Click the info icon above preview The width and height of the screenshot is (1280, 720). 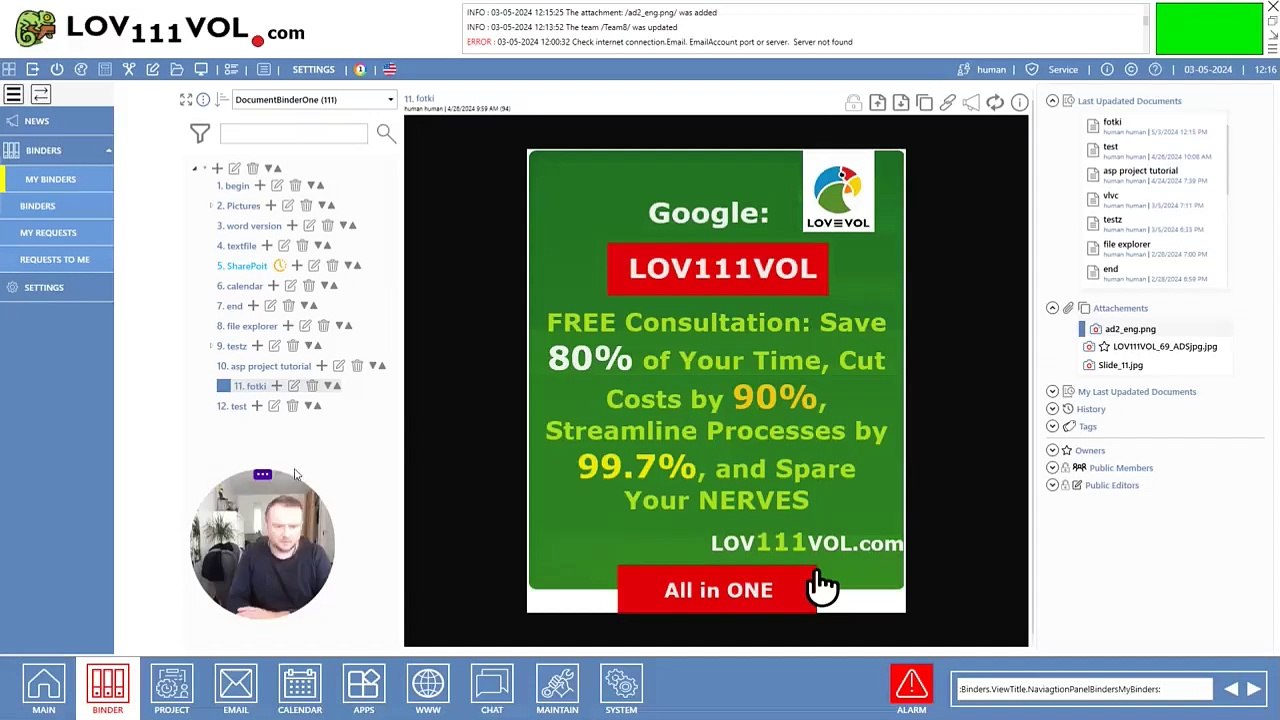click(1019, 102)
